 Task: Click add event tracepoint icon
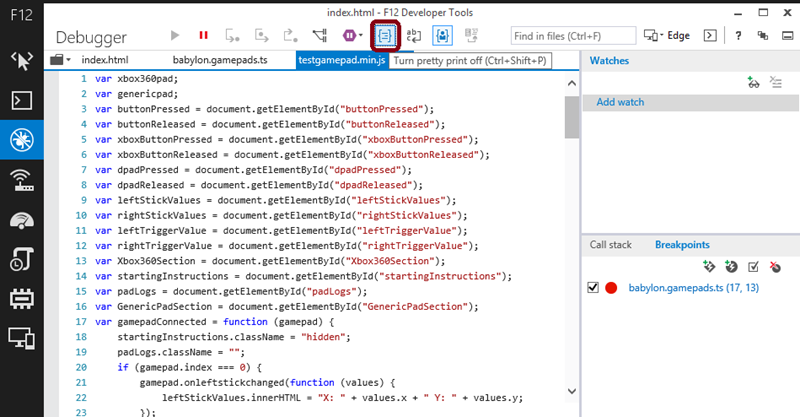709,266
